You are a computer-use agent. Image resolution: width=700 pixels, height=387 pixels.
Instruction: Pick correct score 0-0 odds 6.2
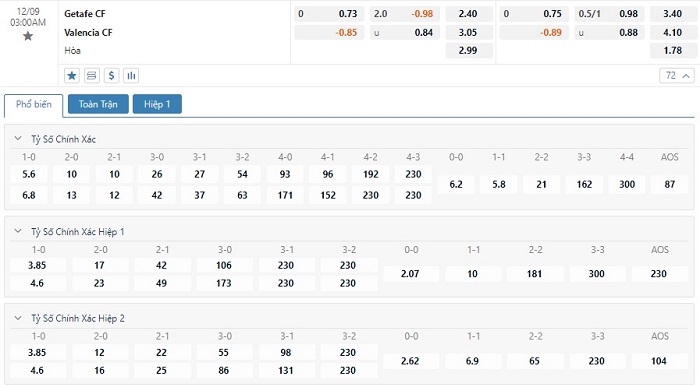click(456, 184)
